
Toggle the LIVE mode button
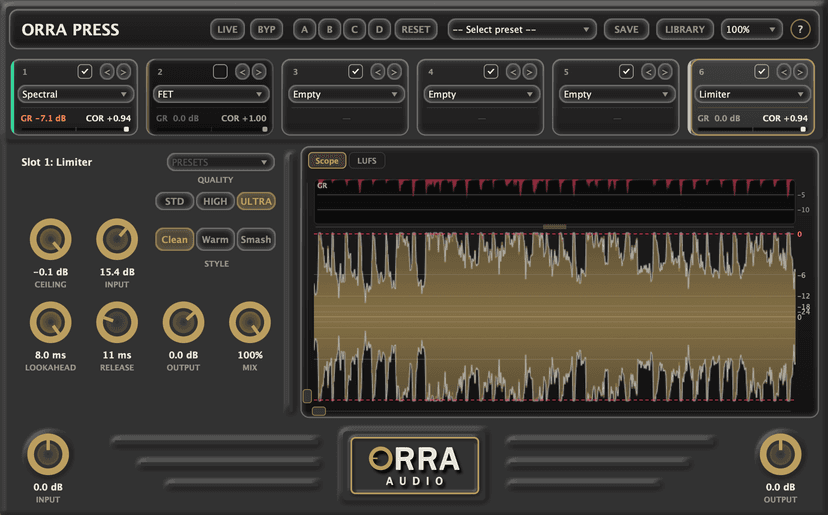(x=227, y=30)
